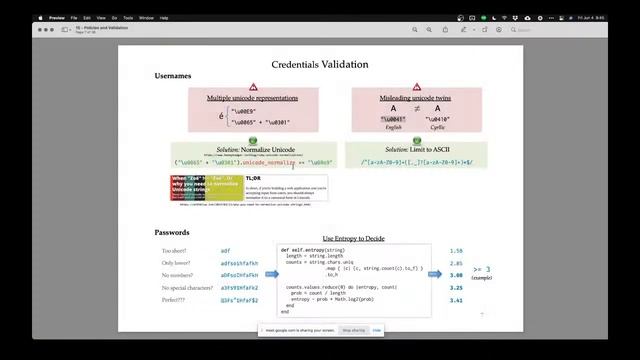Click the 'Perfect???' label
The image size is (640, 360).
(x=173, y=300)
